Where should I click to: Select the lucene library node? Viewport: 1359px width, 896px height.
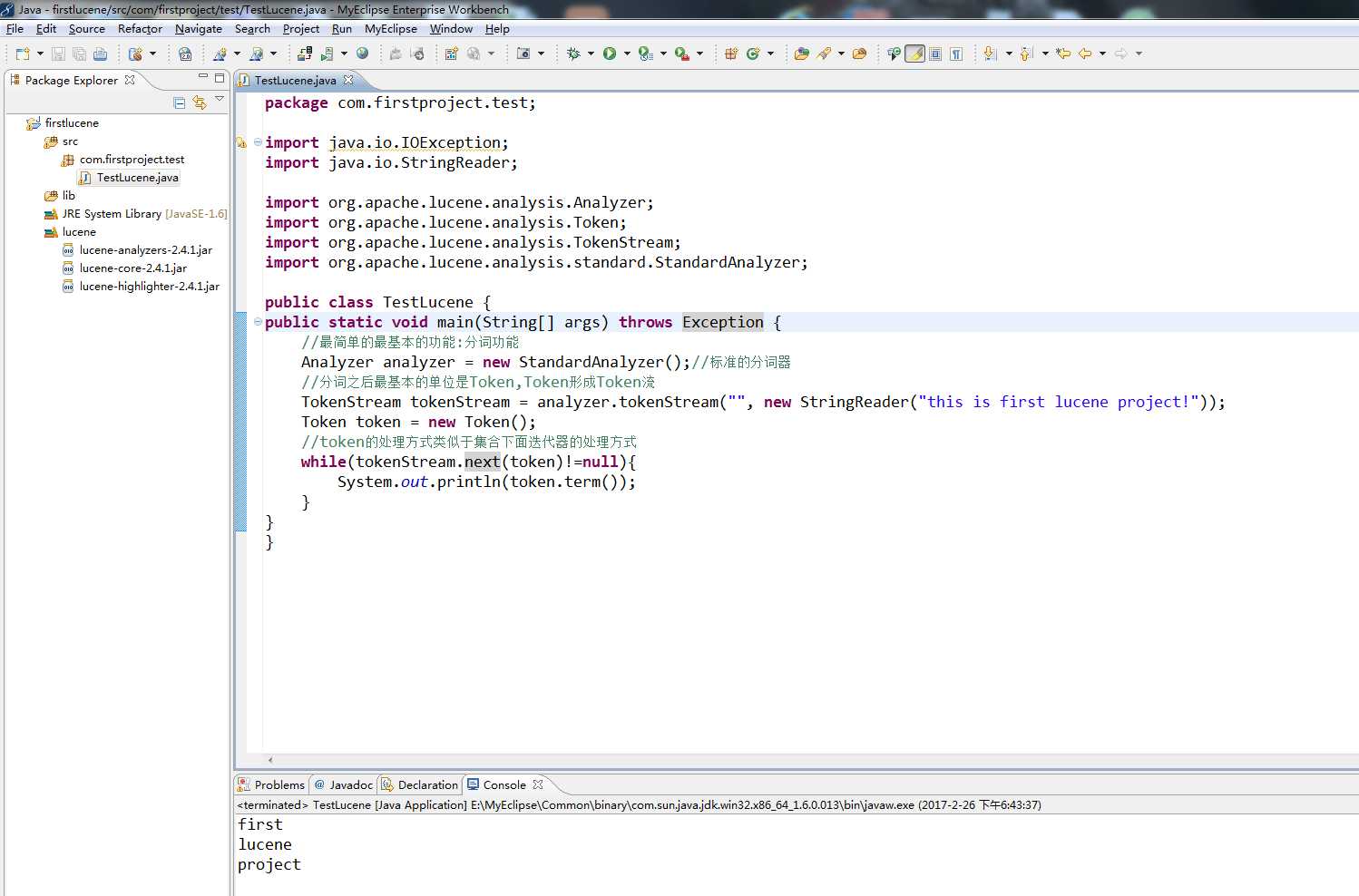click(78, 232)
